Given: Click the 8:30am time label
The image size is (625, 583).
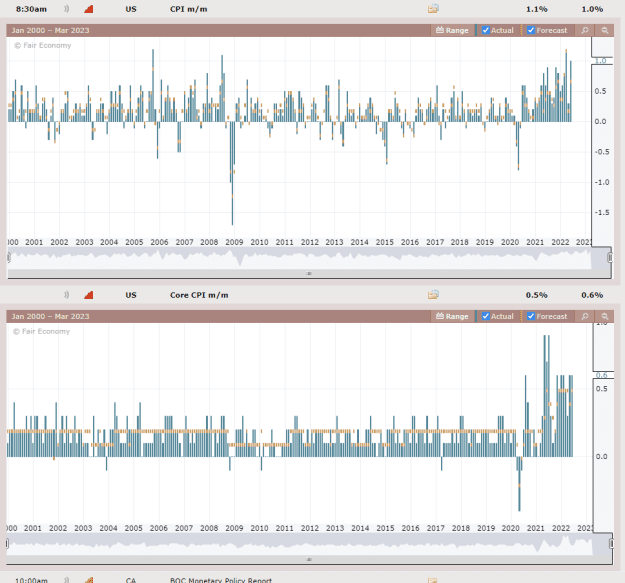Looking at the screenshot, I should (x=31, y=9).
